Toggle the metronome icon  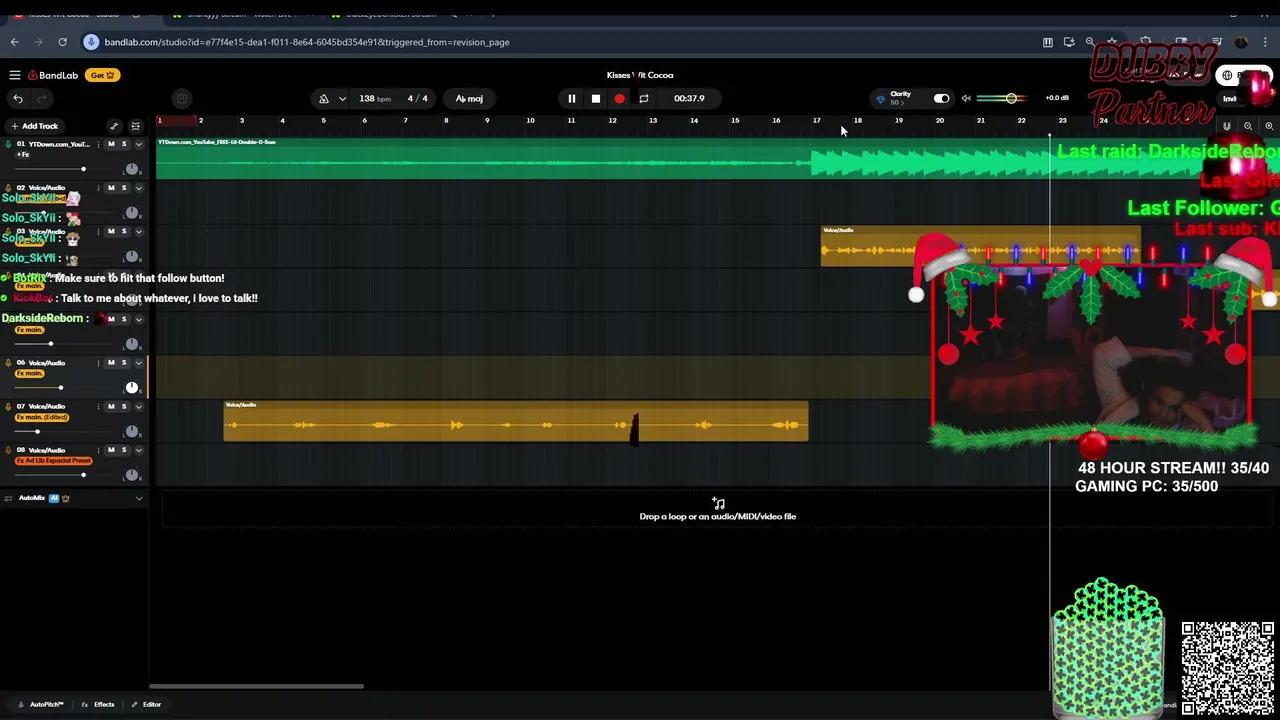(324, 98)
